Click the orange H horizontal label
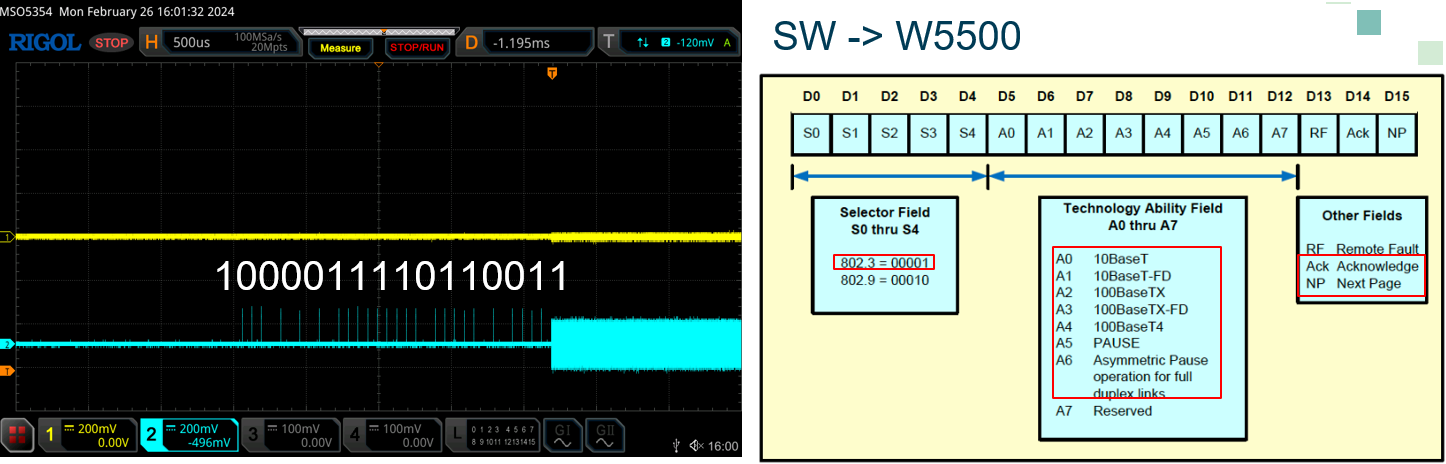Viewport: 1446px width, 464px height. click(151, 42)
